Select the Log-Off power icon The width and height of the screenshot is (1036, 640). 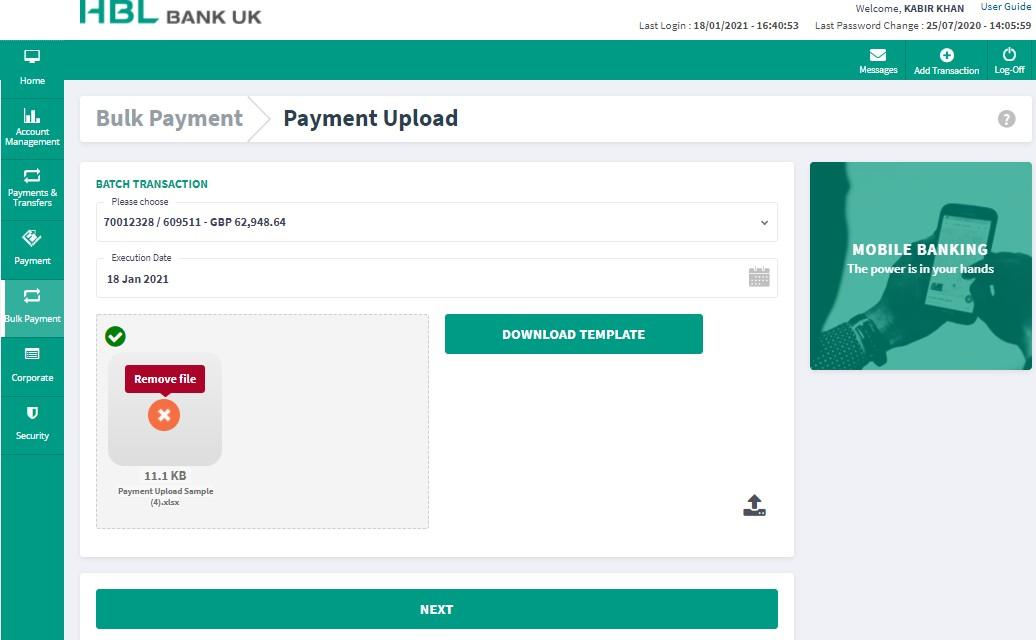1009,54
